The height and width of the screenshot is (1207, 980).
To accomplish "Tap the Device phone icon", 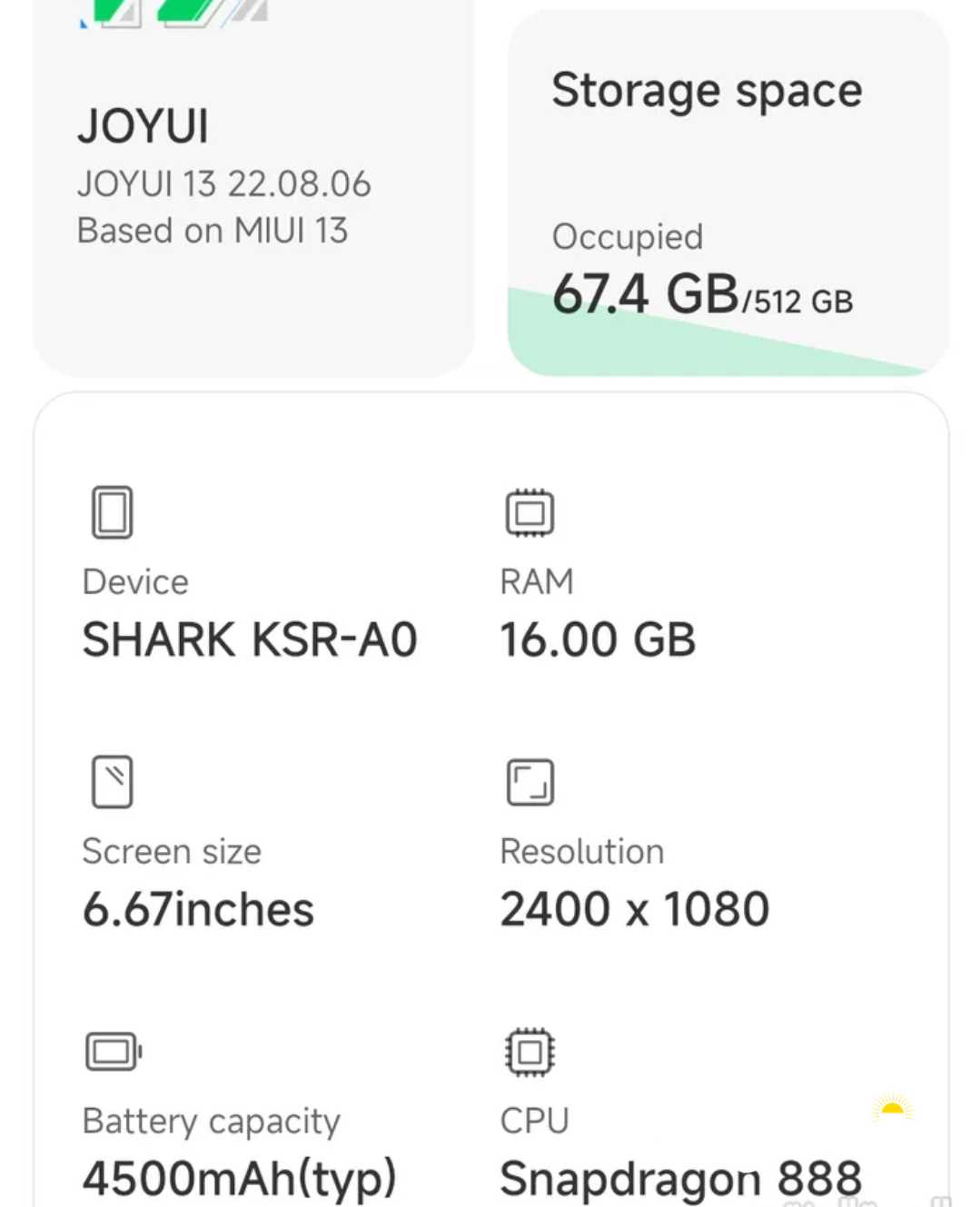I will [x=113, y=512].
